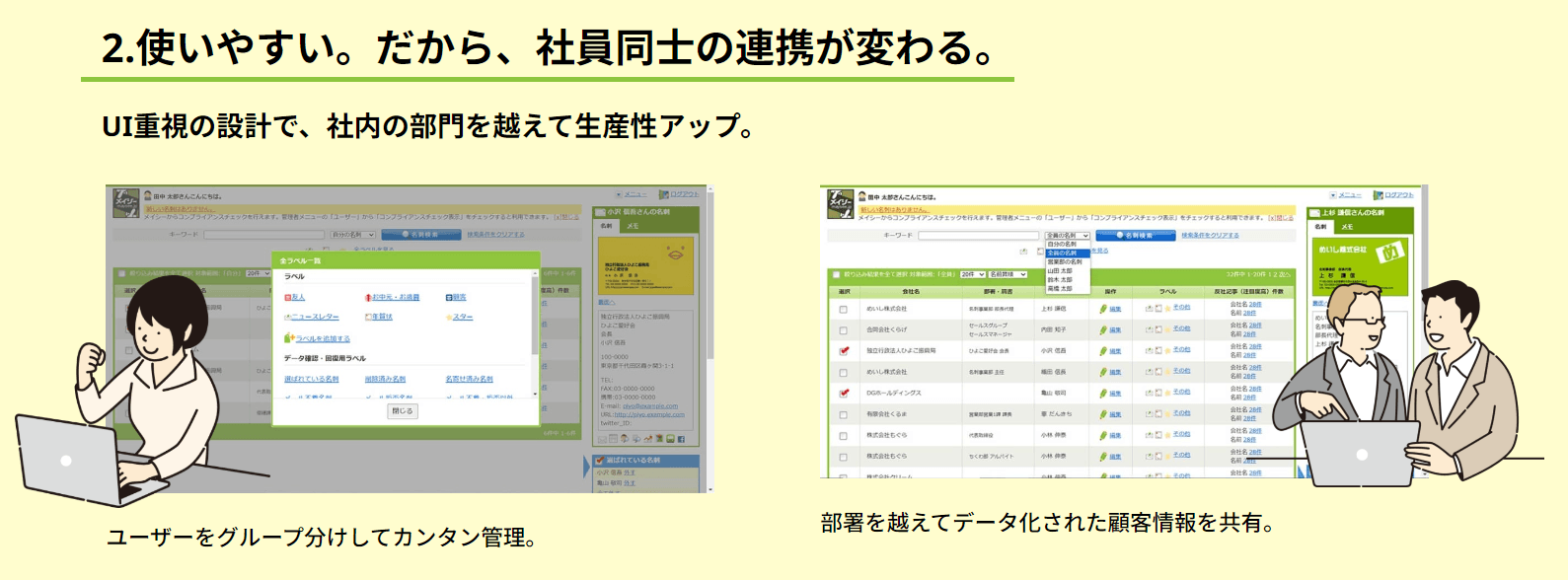Screen dimensions: 1568x580
Task: Click the add-label icon beside ラベルを追加する
Action: coord(288,338)
